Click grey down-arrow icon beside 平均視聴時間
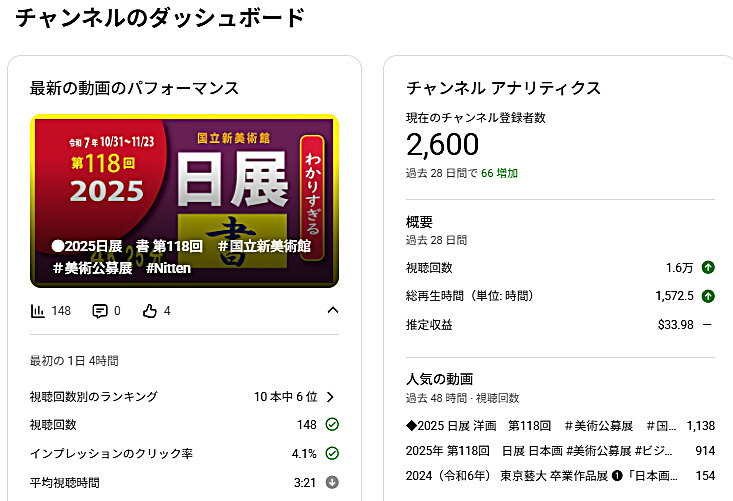This screenshot has width=733, height=501. pos(332,482)
